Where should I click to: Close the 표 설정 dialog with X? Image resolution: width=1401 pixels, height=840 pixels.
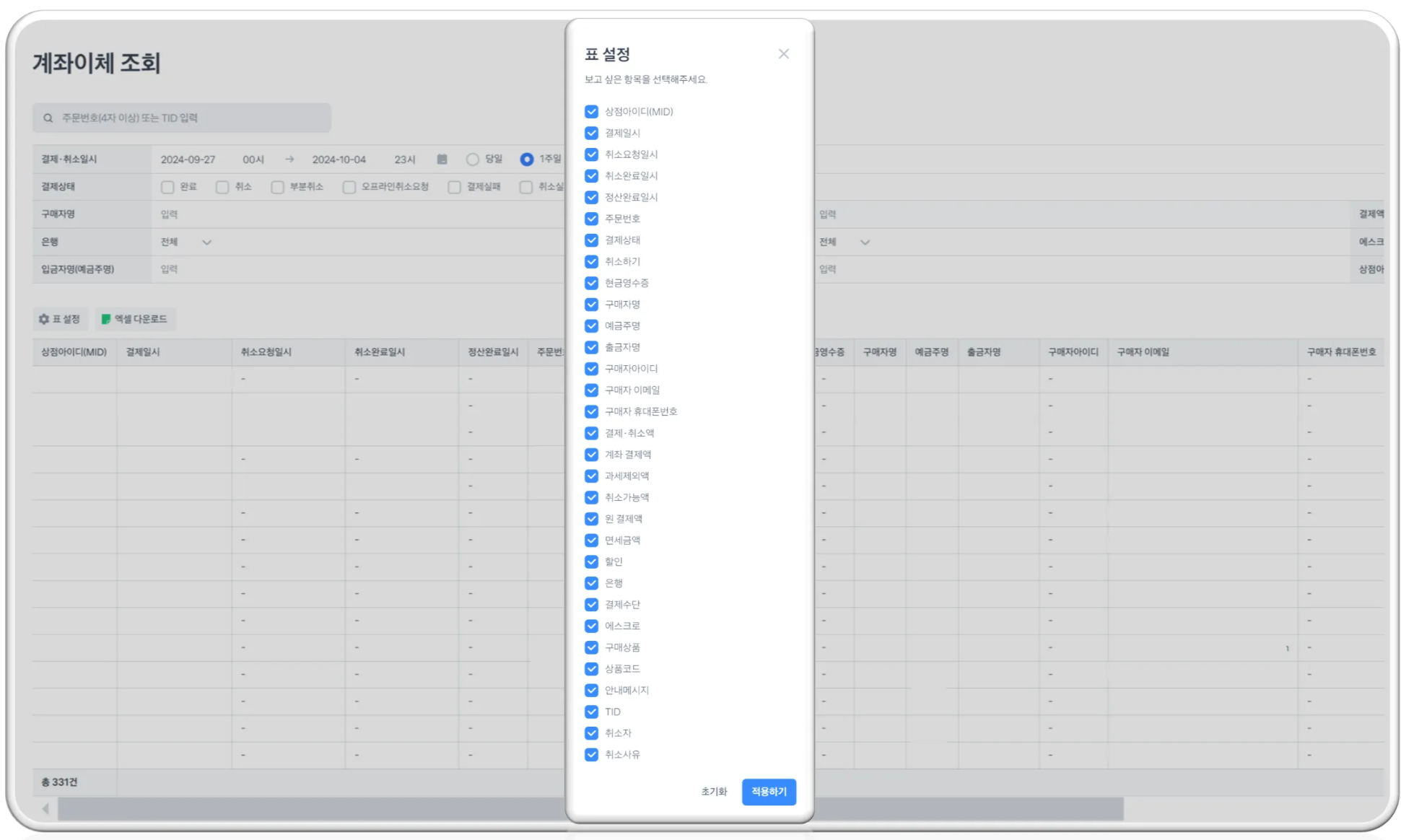(783, 54)
